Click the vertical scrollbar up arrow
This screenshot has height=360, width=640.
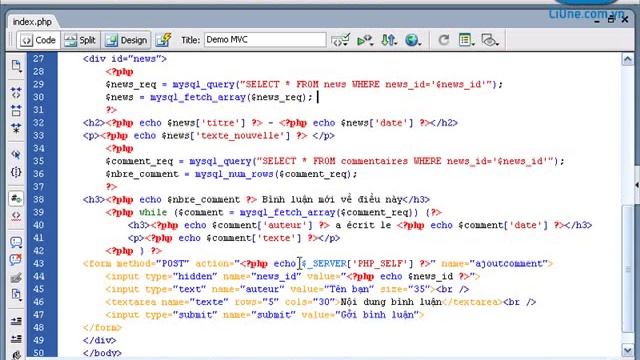tap(628, 60)
